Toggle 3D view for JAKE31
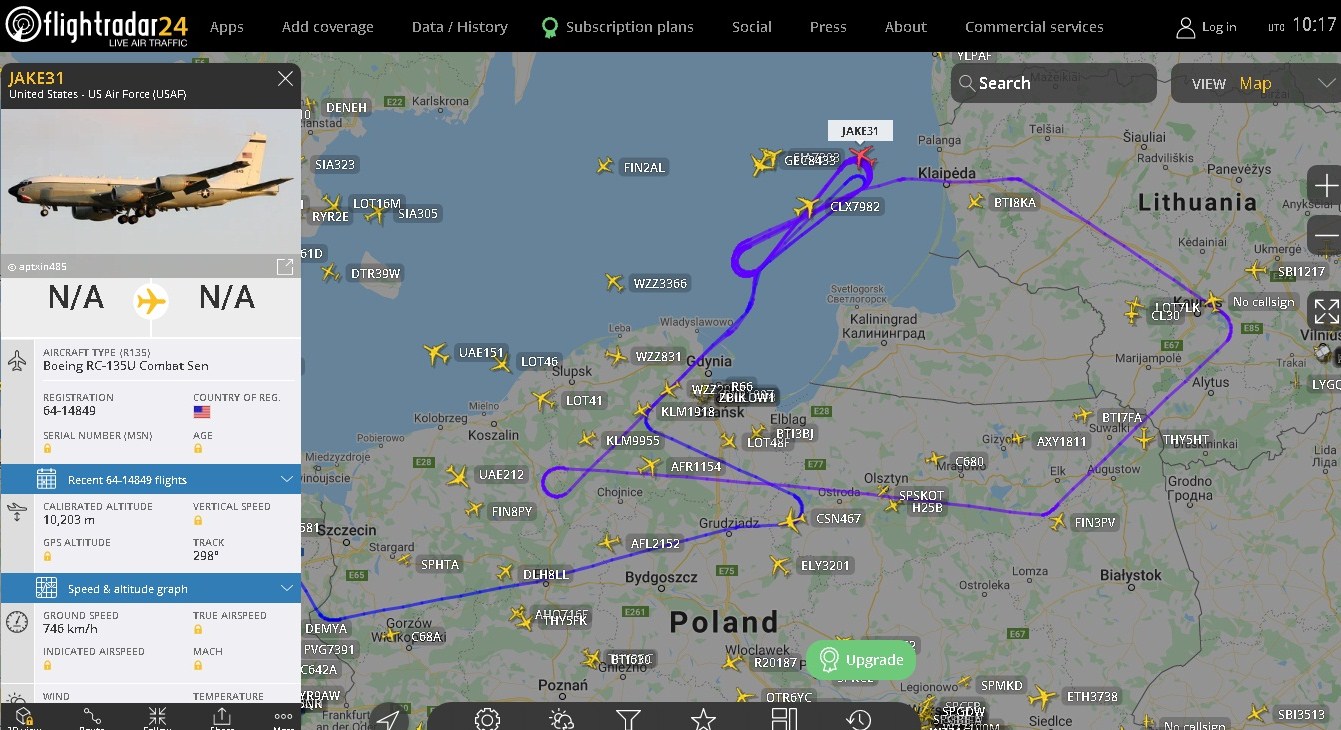 tap(26, 717)
